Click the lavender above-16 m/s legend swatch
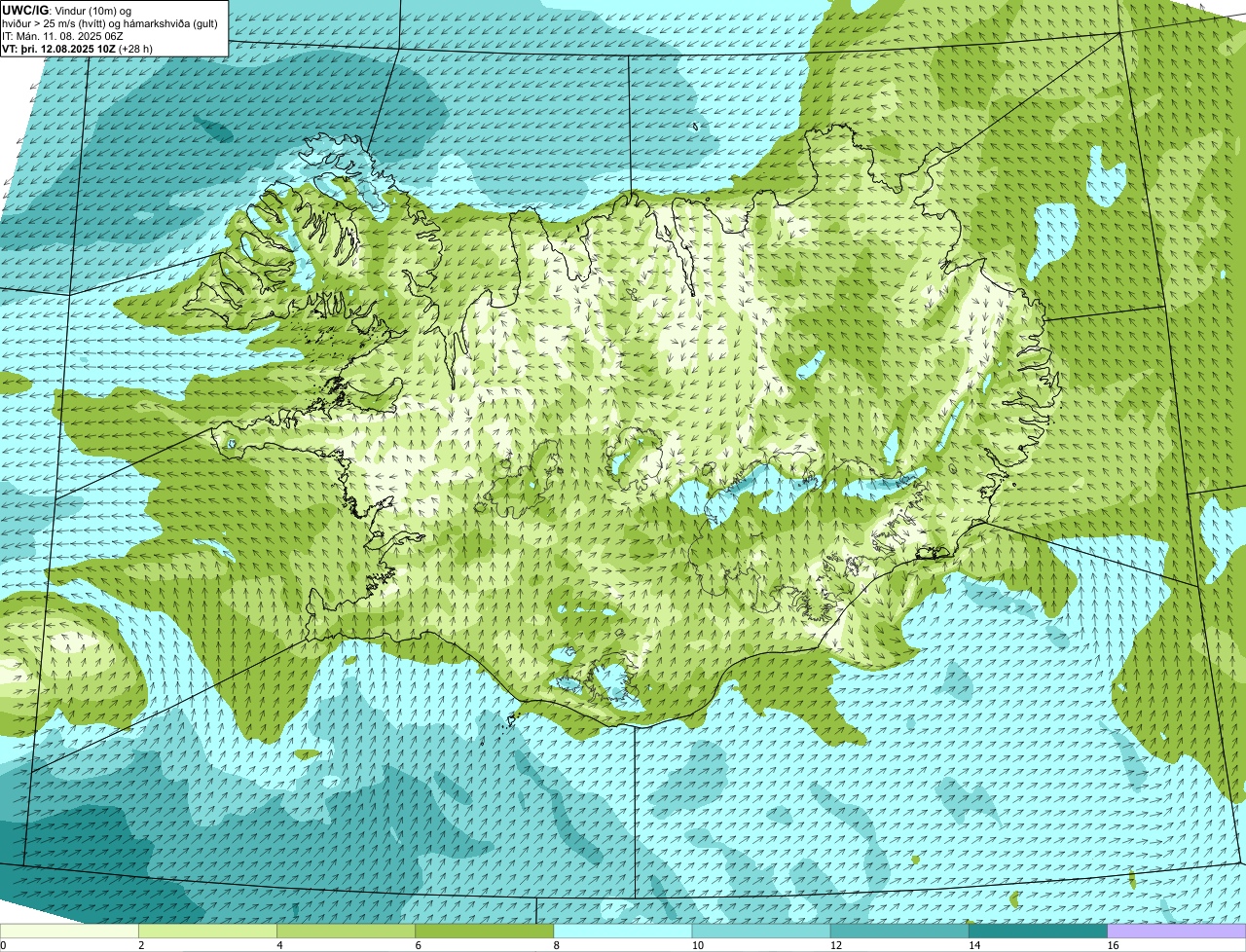 point(1177,932)
